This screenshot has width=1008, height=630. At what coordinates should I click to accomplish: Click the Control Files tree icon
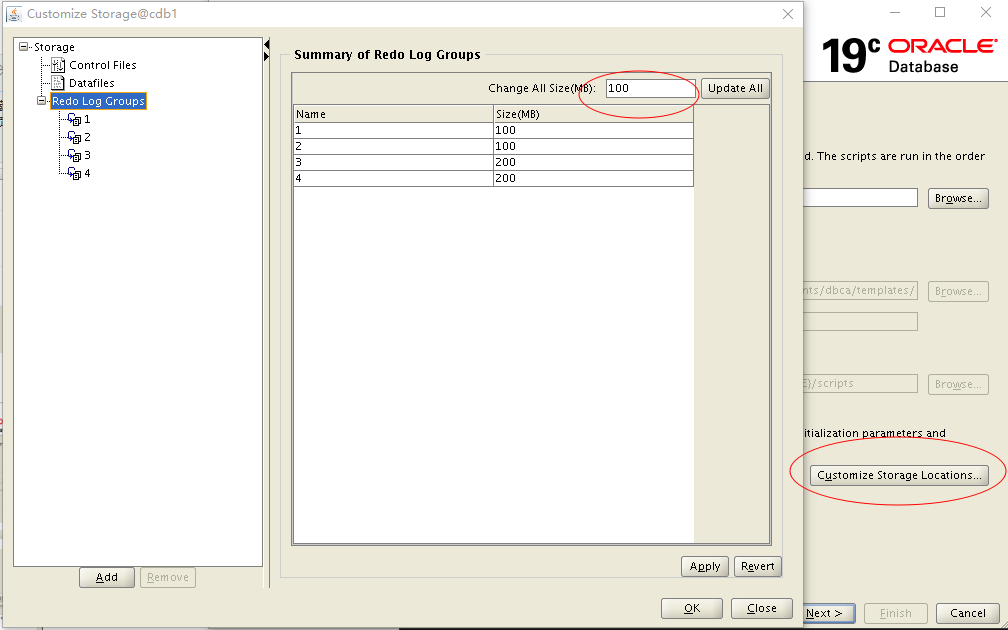click(58, 65)
